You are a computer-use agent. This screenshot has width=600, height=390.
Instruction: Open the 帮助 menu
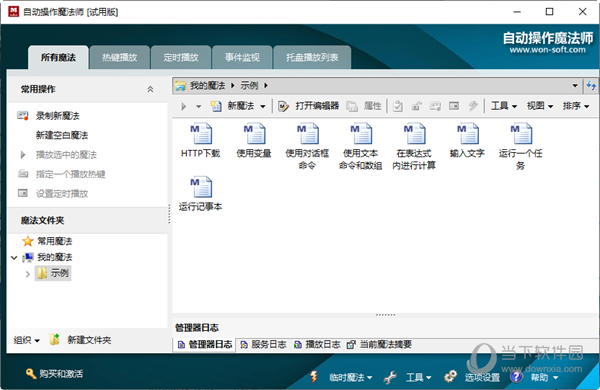(534, 377)
